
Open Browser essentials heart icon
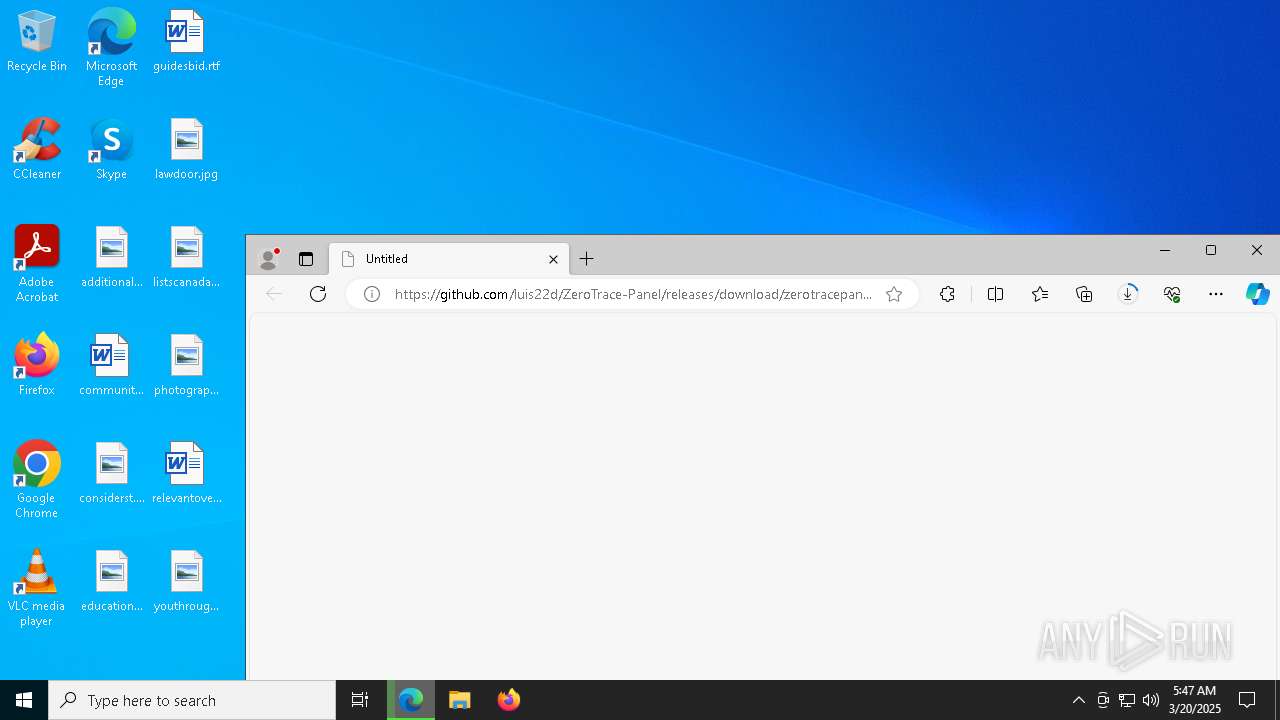pos(1172,294)
